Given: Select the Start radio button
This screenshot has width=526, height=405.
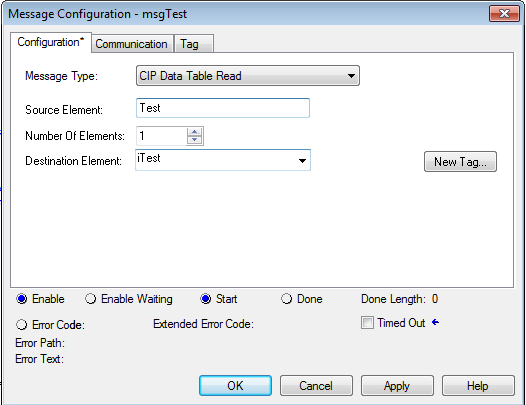Looking at the screenshot, I should point(206,299).
